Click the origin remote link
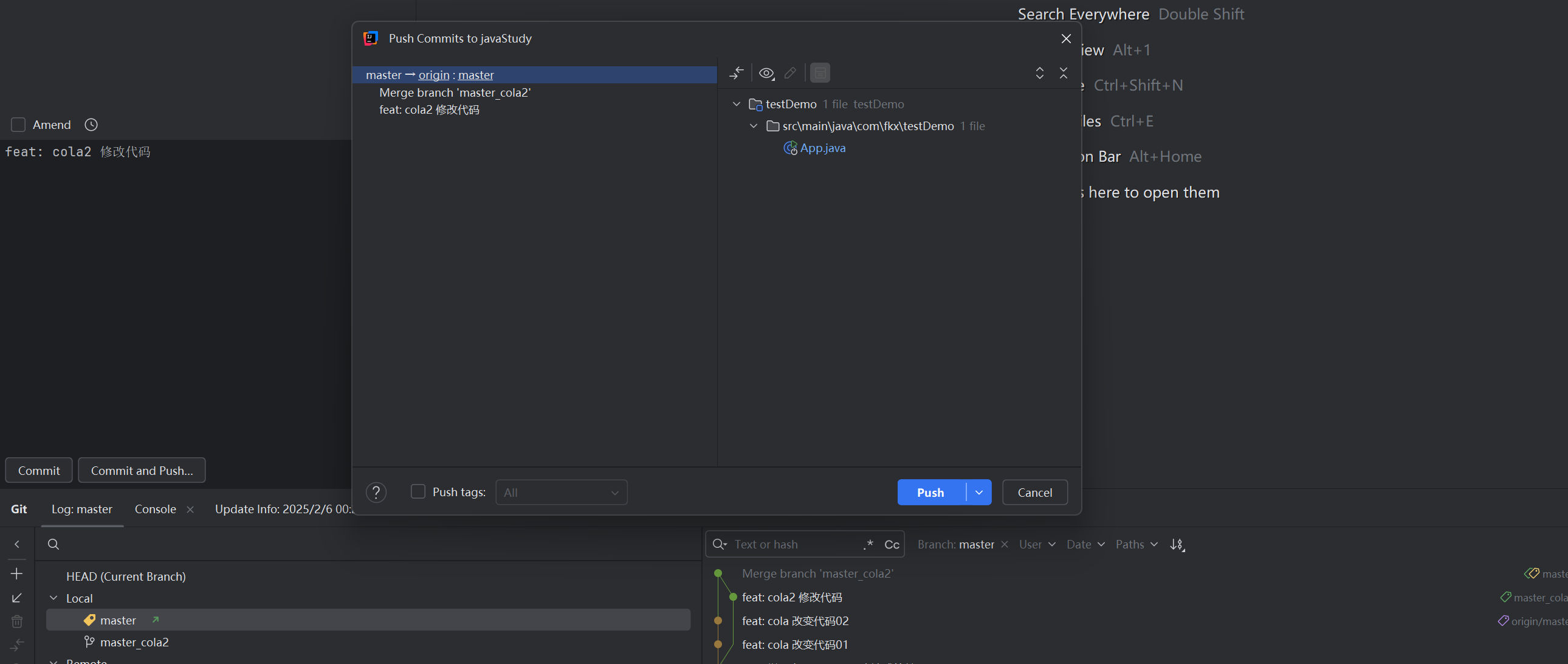 (x=434, y=75)
